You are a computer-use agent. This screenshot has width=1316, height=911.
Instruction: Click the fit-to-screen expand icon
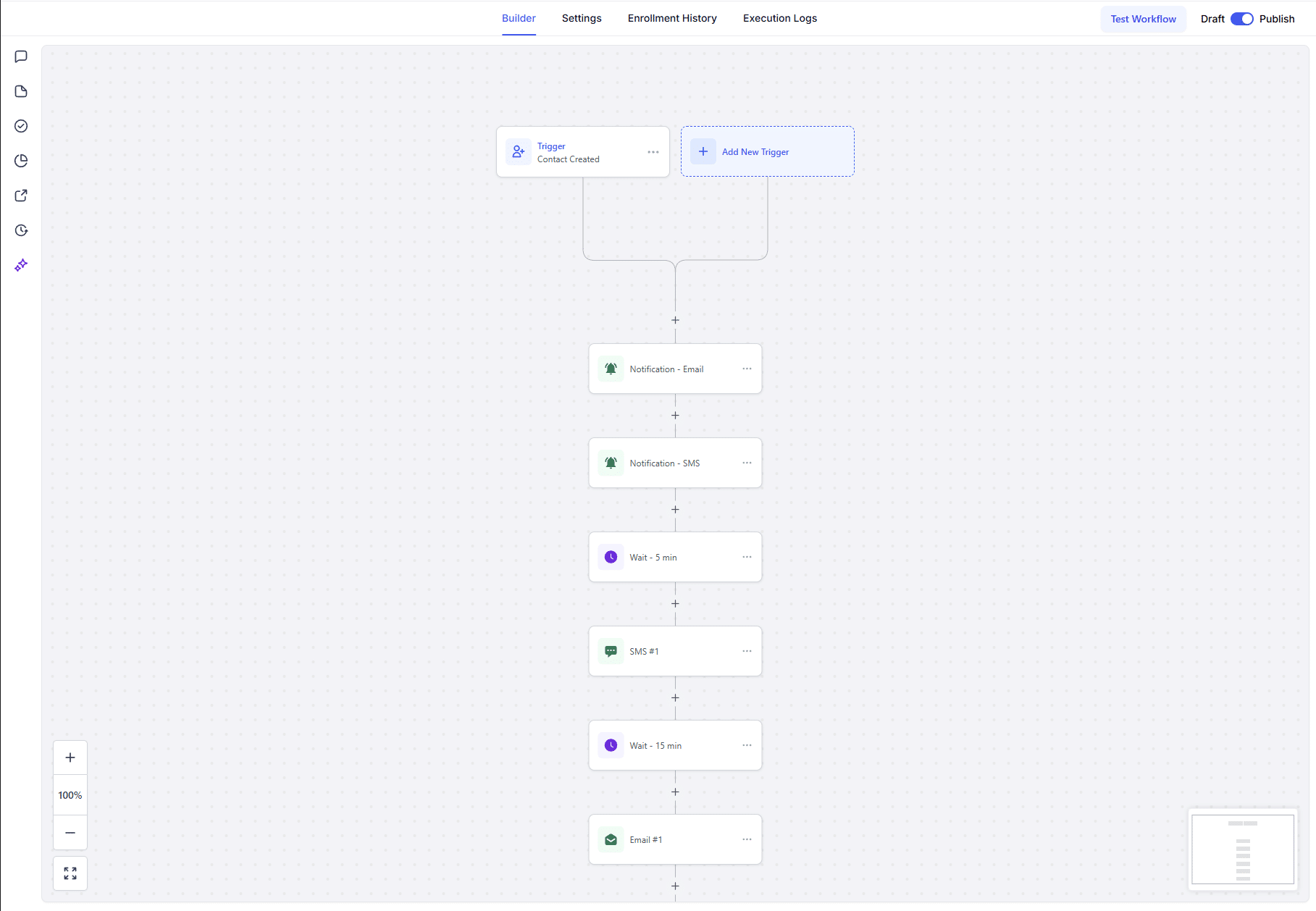pyautogui.click(x=70, y=873)
